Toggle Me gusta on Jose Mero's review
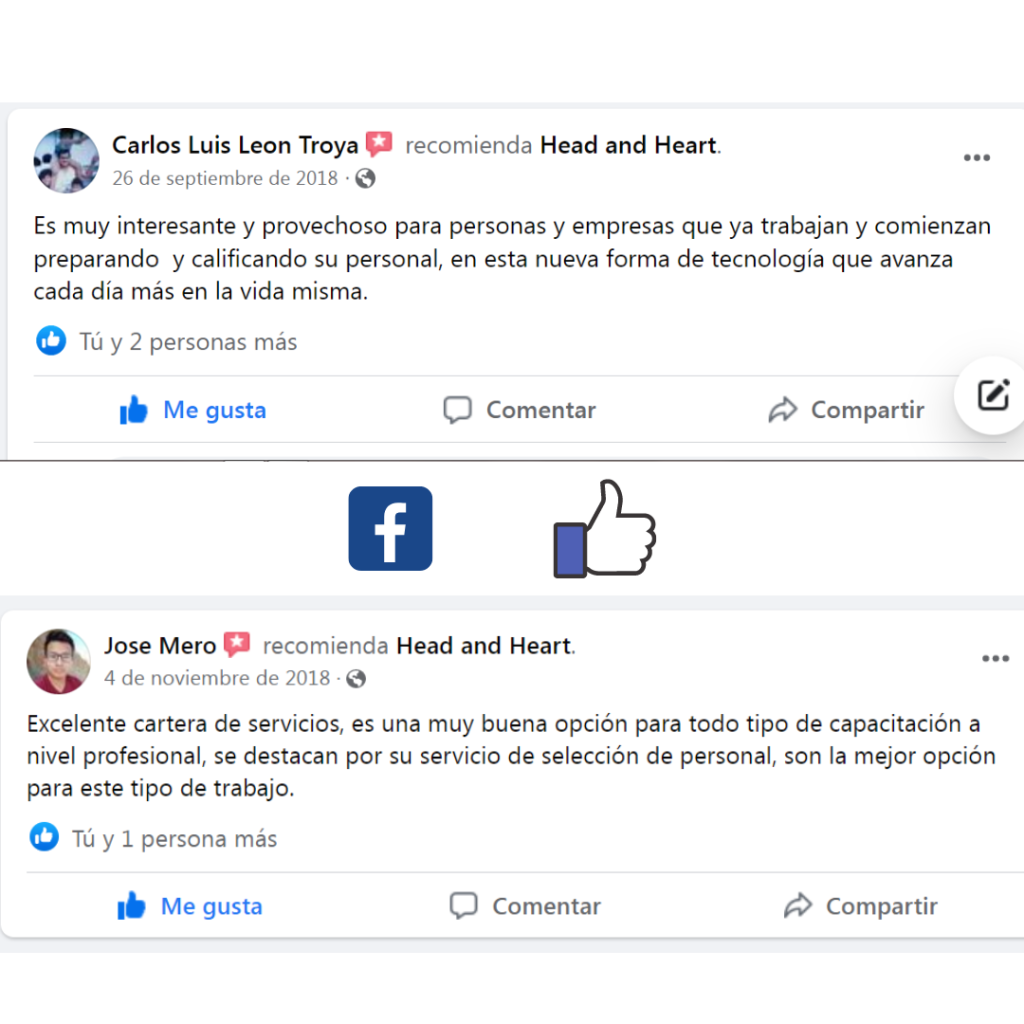The image size is (1024, 1024). tap(189, 906)
